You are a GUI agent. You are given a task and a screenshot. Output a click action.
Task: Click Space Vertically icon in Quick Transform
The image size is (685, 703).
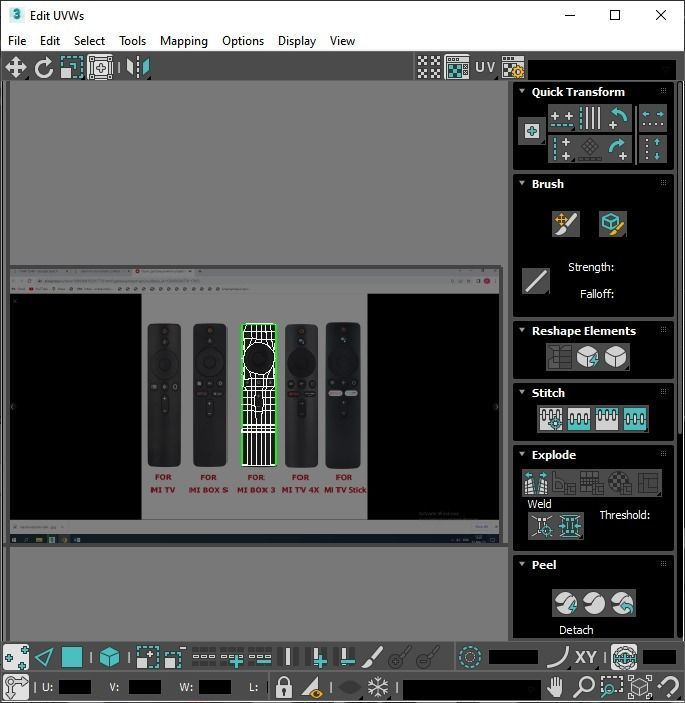pyautogui.click(x=653, y=149)
